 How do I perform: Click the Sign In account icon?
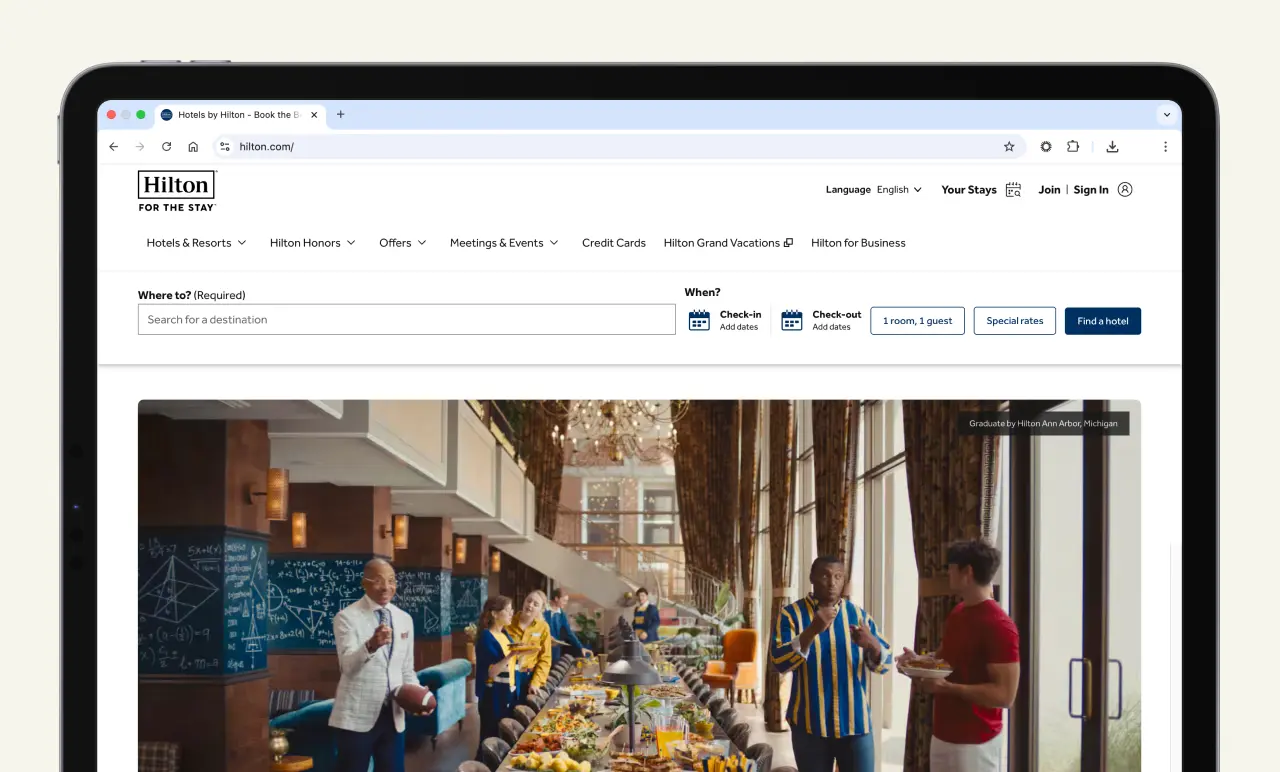pyautogui.click(x=1125, y=189)
